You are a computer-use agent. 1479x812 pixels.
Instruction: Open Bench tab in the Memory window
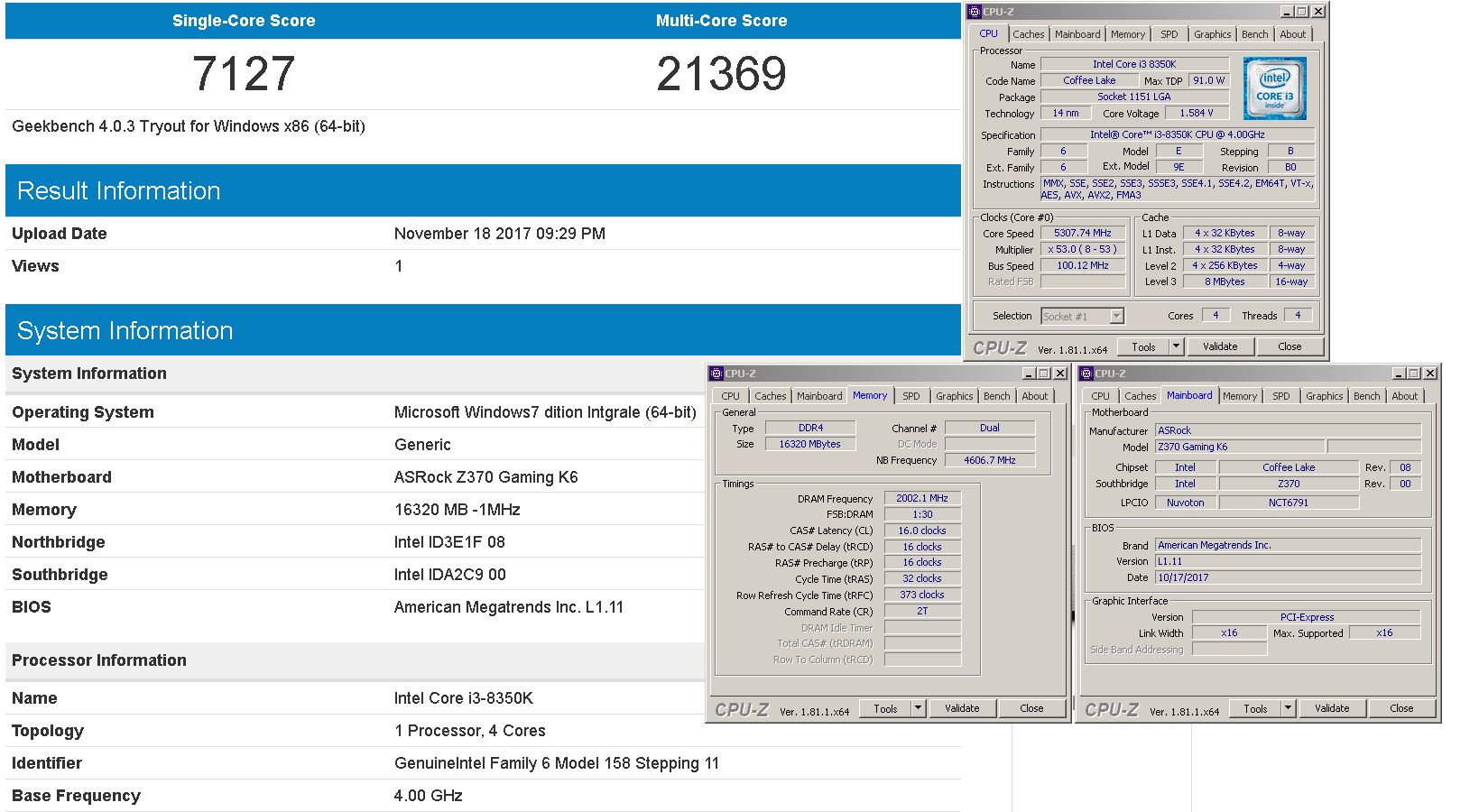coord(996,396)
